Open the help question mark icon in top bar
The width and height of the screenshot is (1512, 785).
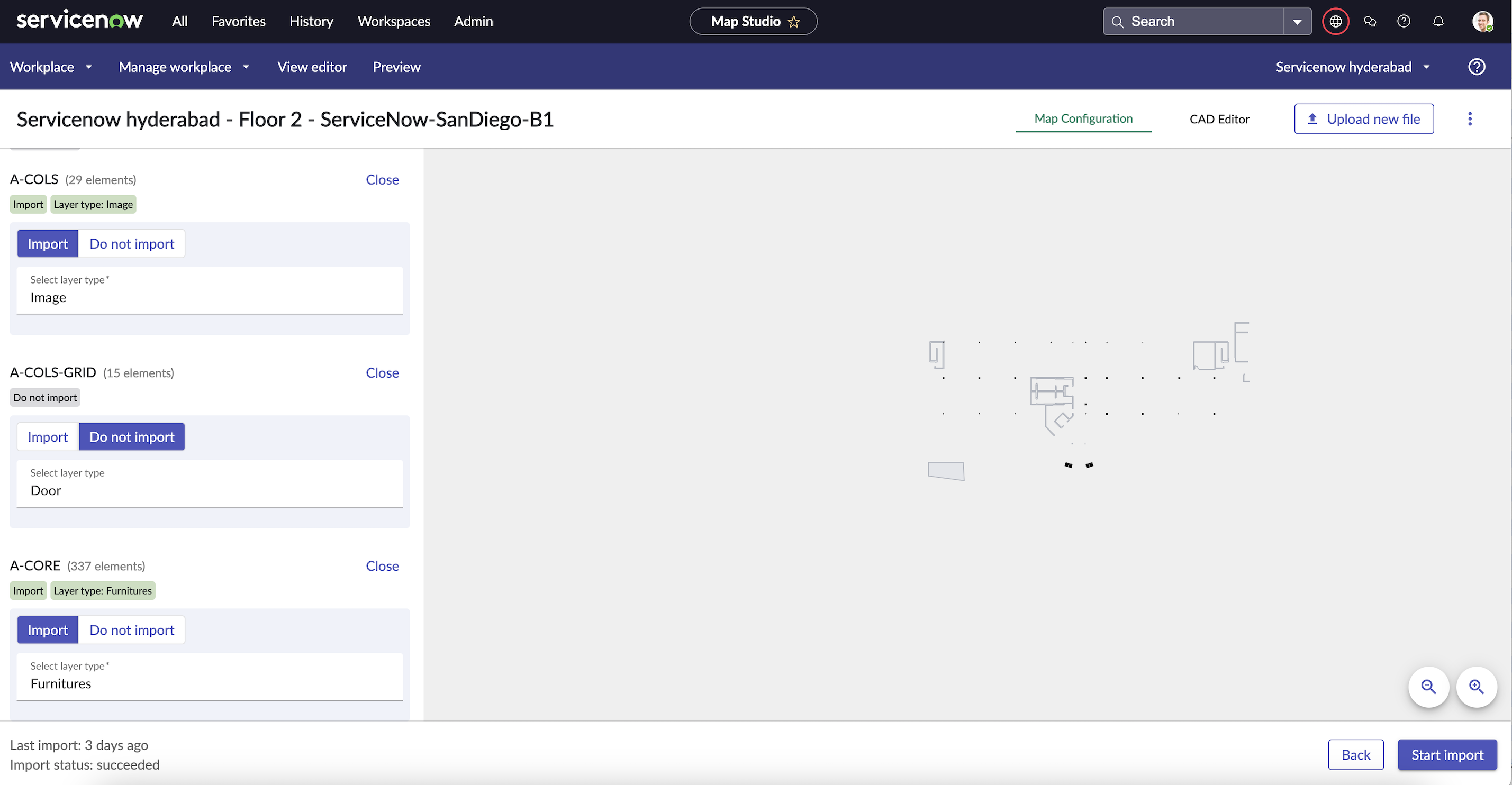click(x=1404, y=22)
